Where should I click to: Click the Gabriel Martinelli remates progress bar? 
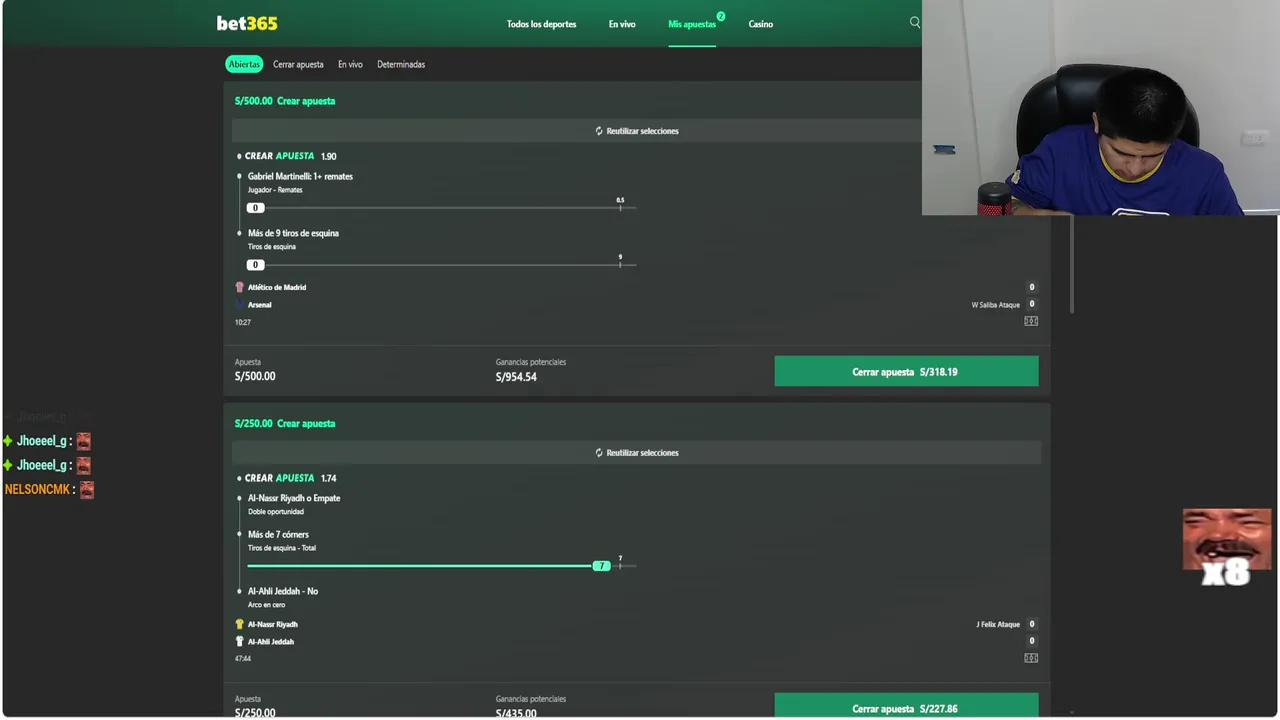(x=441, y=208)
